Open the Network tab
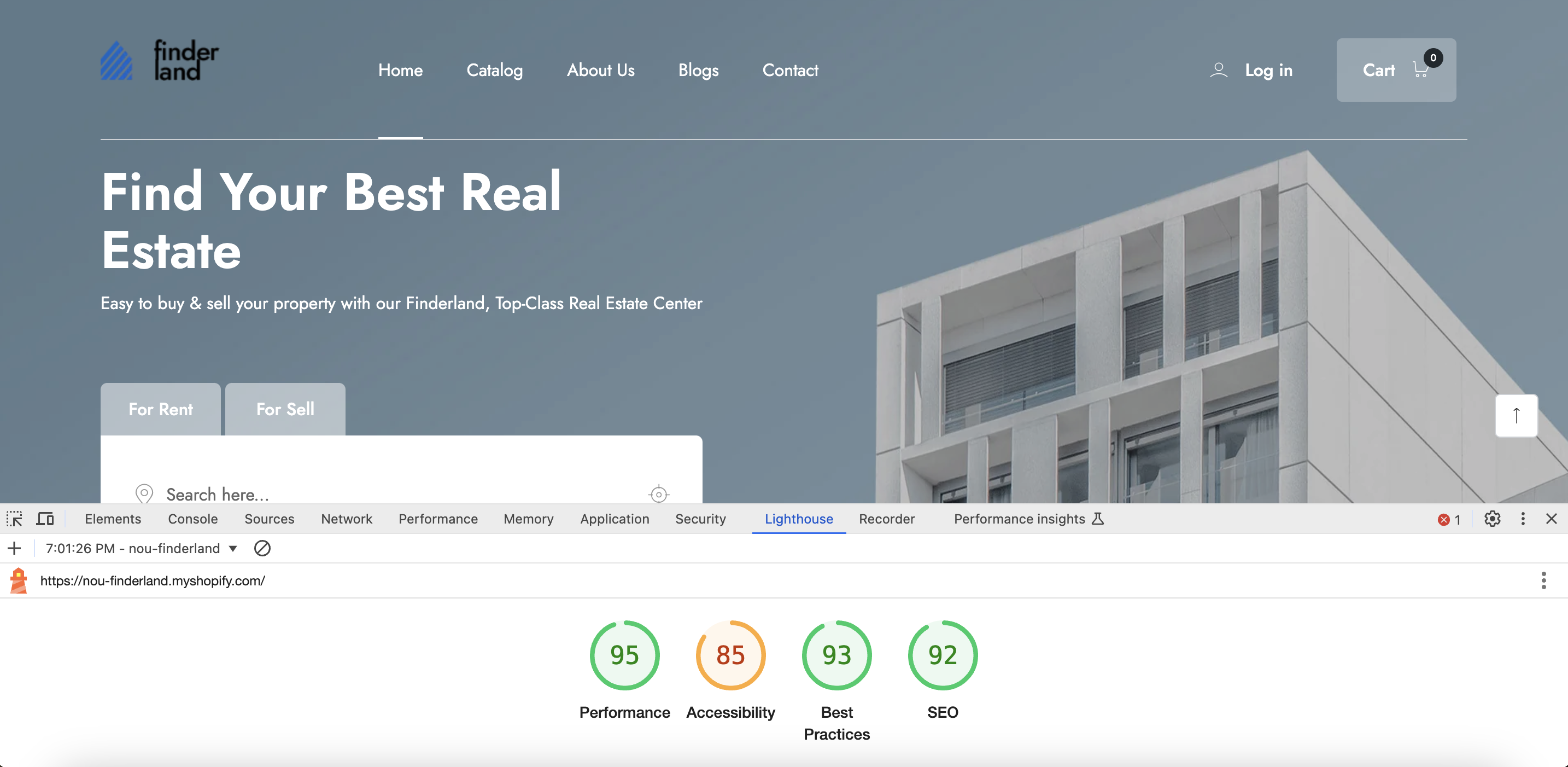The height and width of the screenshot is (767, 1568). pos(346,519)
